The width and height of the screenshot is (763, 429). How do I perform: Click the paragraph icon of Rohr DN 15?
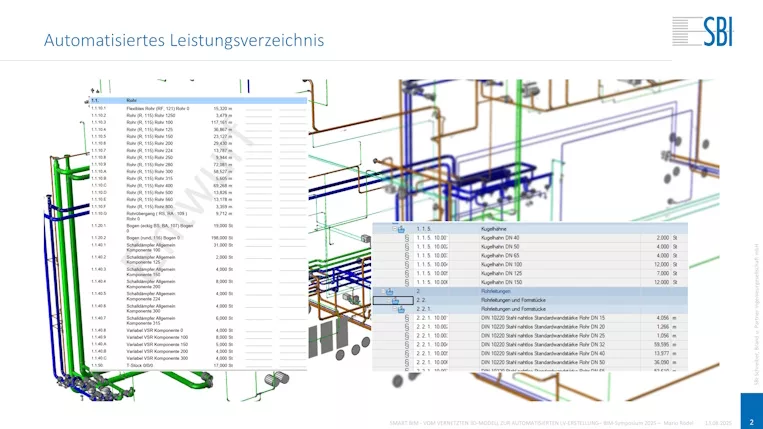click(407, 318)
